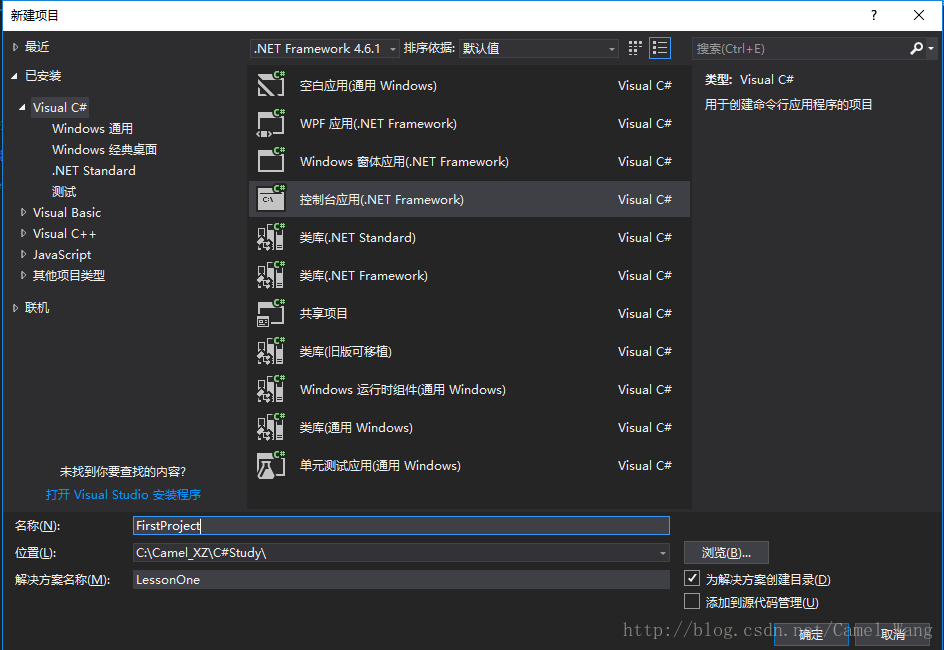
Task: Select the blank app (Universal Windows) template icon
Action: [271, 85]
